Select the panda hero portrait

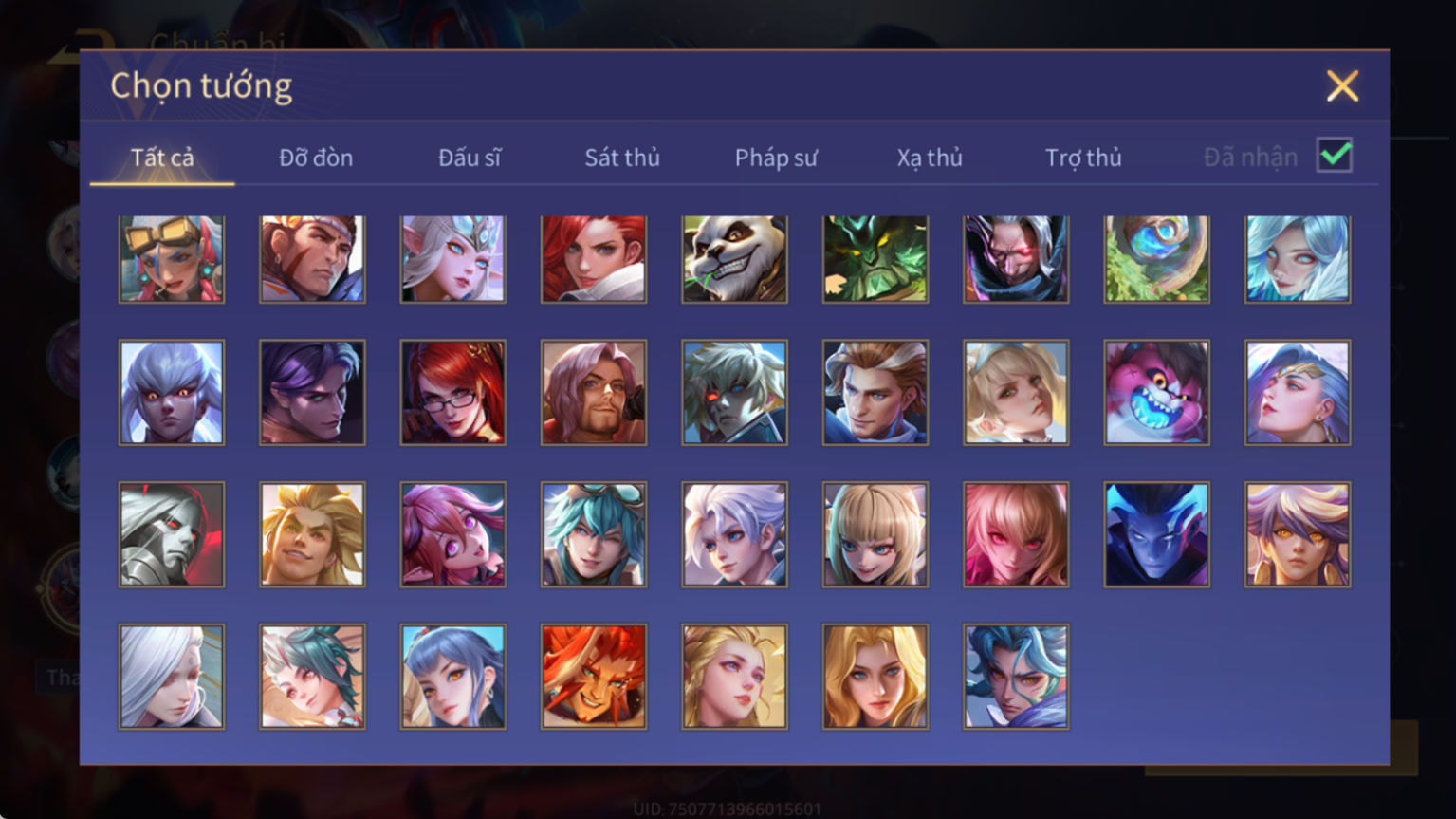[x=734, y=259]
